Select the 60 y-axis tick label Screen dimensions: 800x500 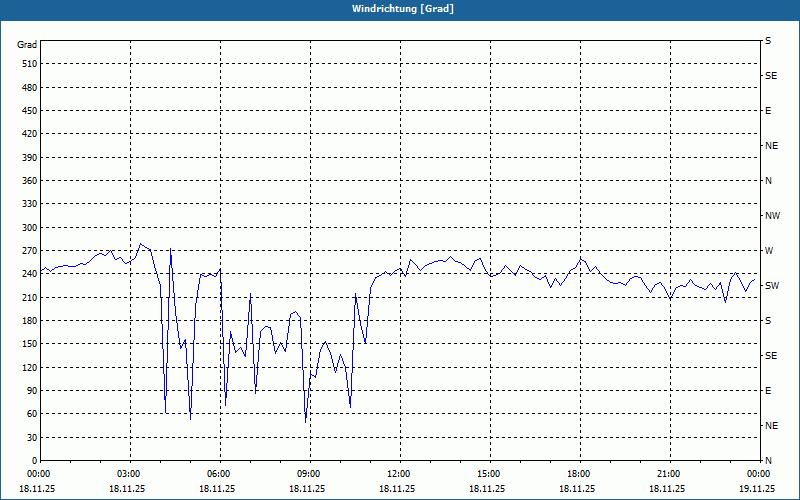32,414
